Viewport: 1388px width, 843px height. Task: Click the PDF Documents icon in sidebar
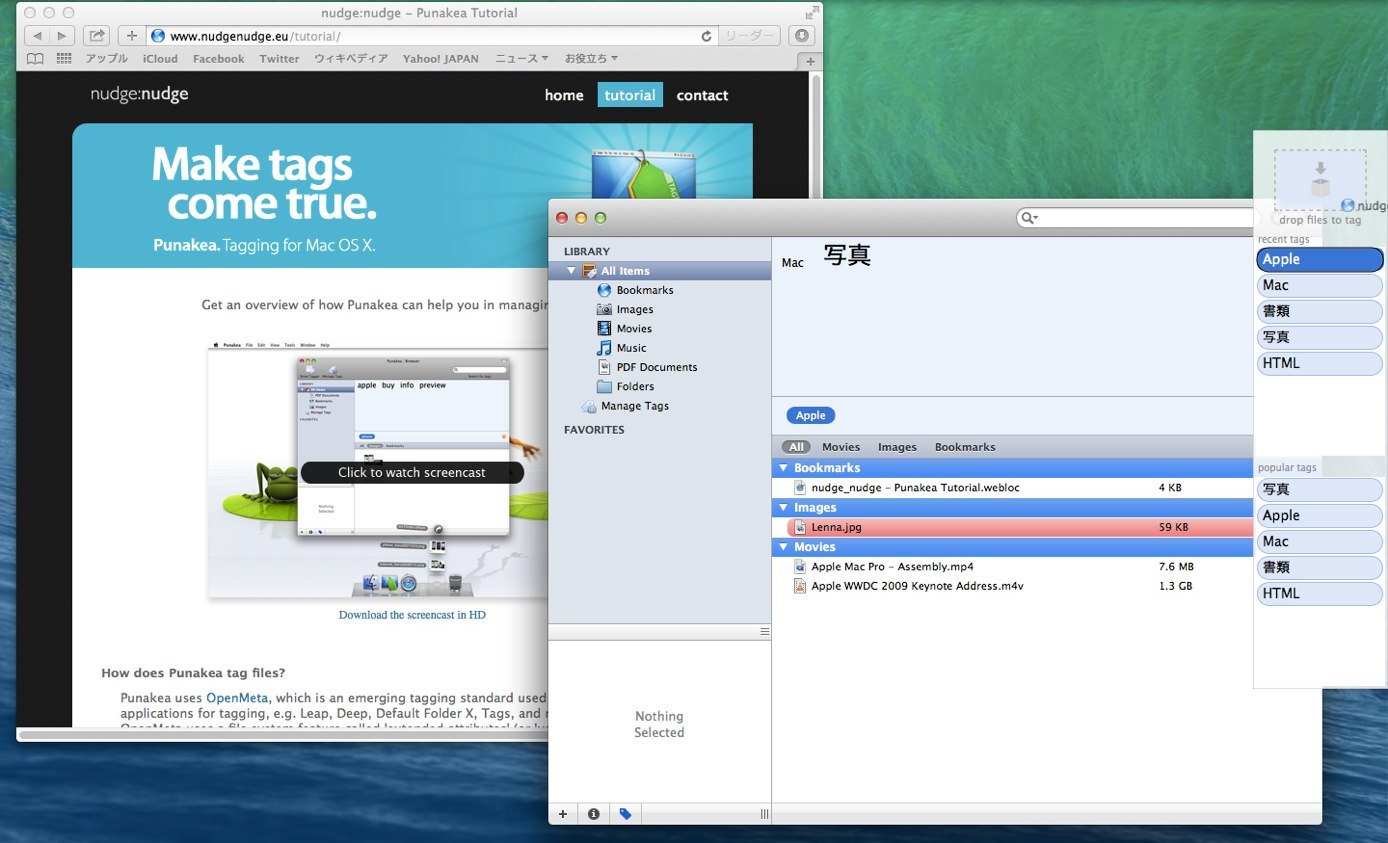pyautogui.click(x=604, y=367)
